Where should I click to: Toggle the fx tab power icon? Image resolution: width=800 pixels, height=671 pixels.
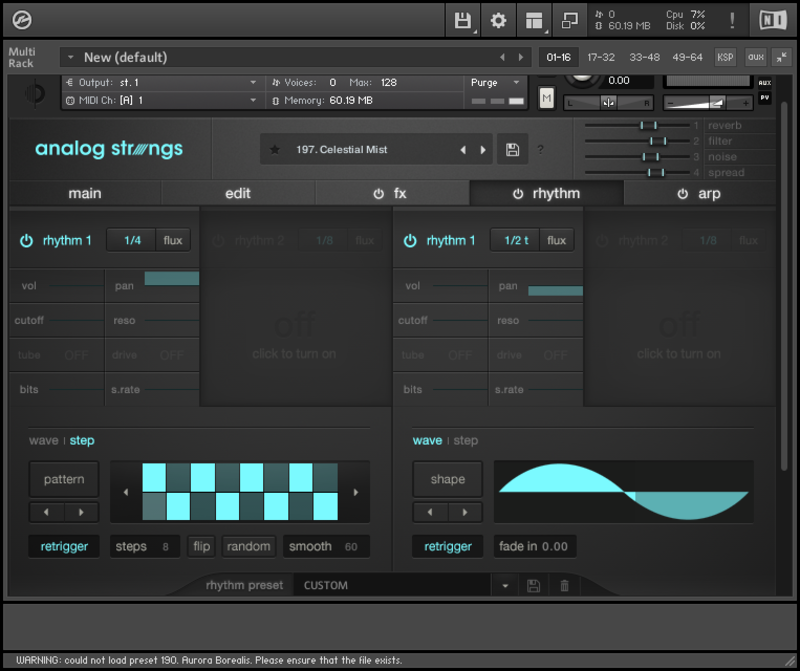point(378,194)
